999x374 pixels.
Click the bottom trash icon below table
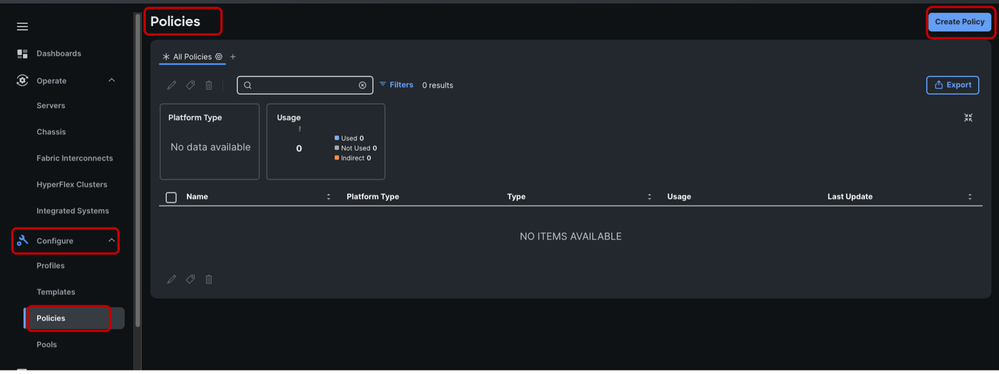pyautogui.click(x=208, y=279)
